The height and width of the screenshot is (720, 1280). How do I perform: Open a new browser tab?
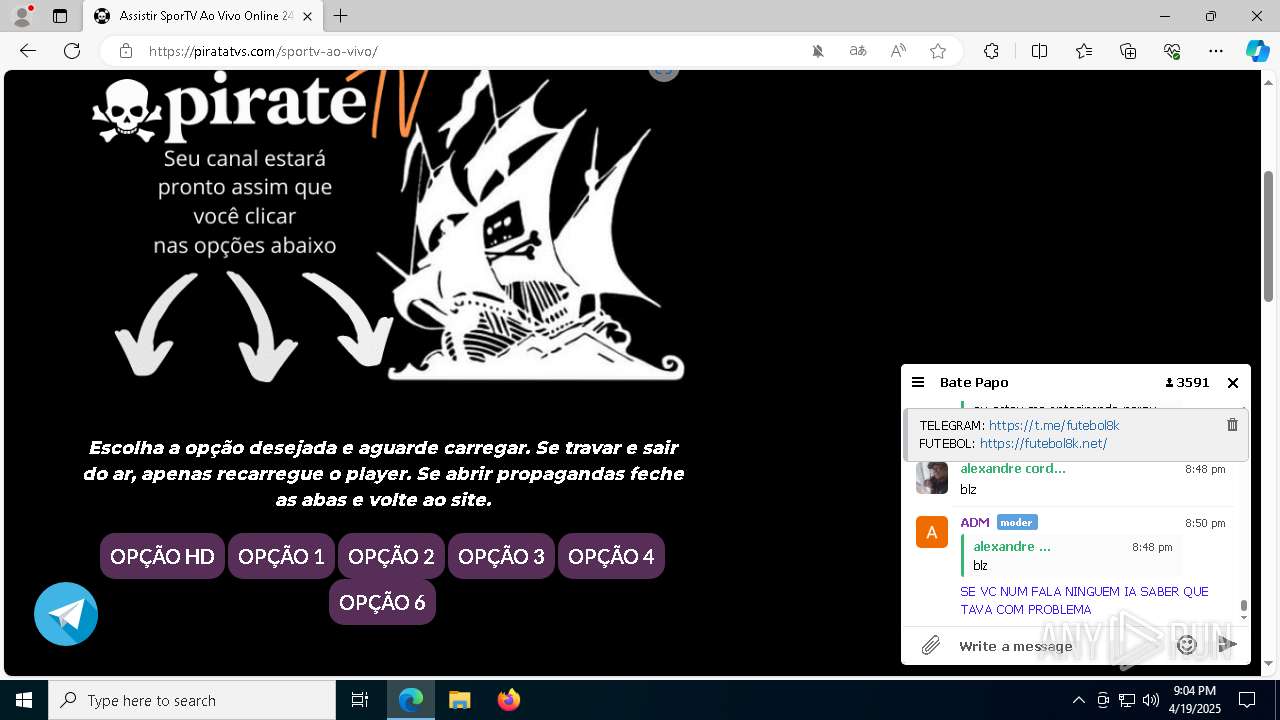tap(341, 16)
